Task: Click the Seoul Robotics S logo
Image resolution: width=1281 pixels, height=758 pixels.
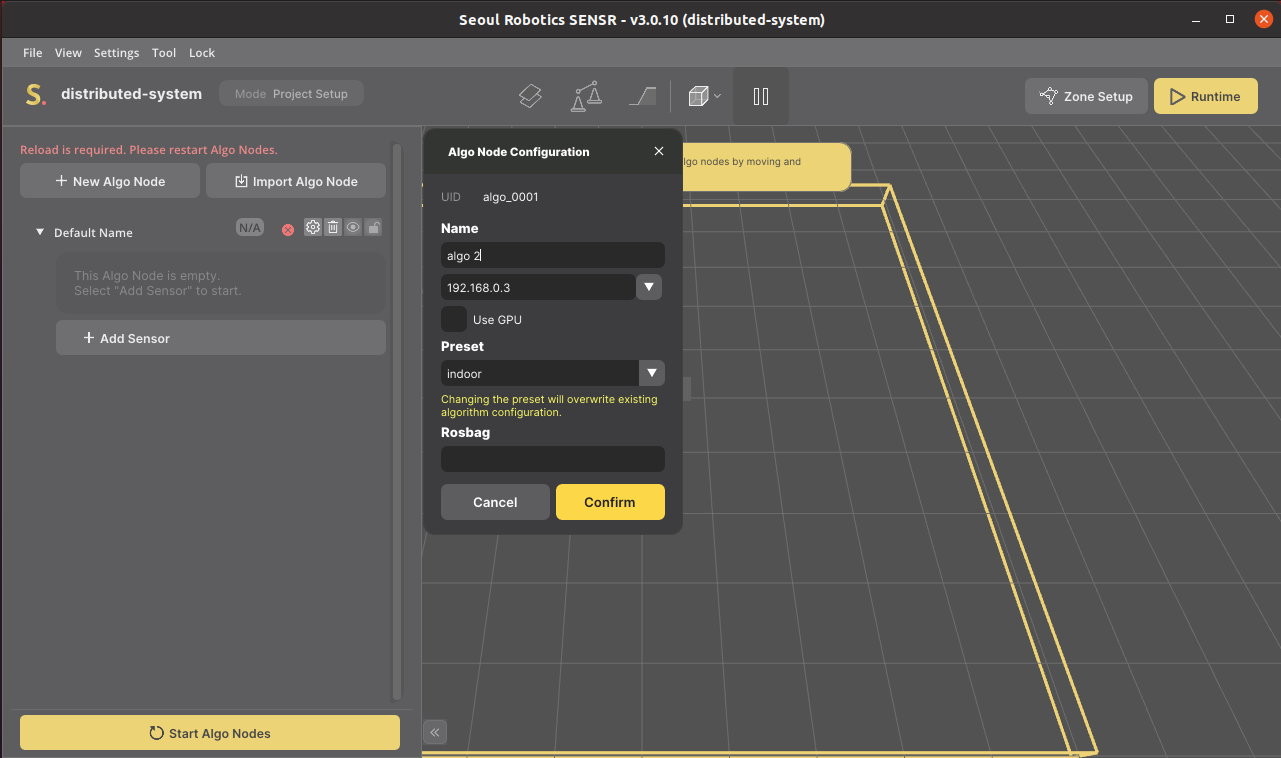Action: click(35, 95)
